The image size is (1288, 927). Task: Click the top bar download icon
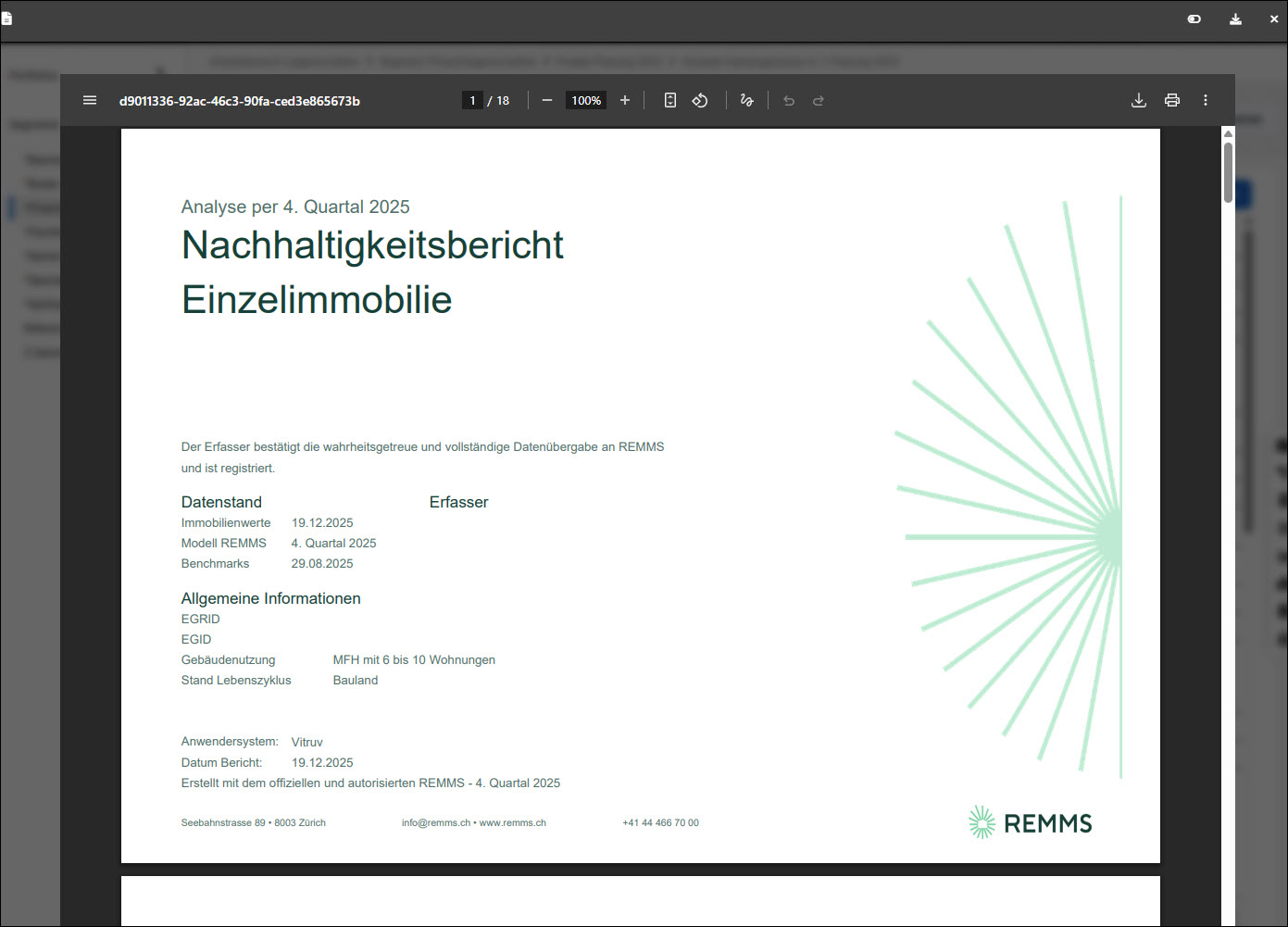[1235, 19]
